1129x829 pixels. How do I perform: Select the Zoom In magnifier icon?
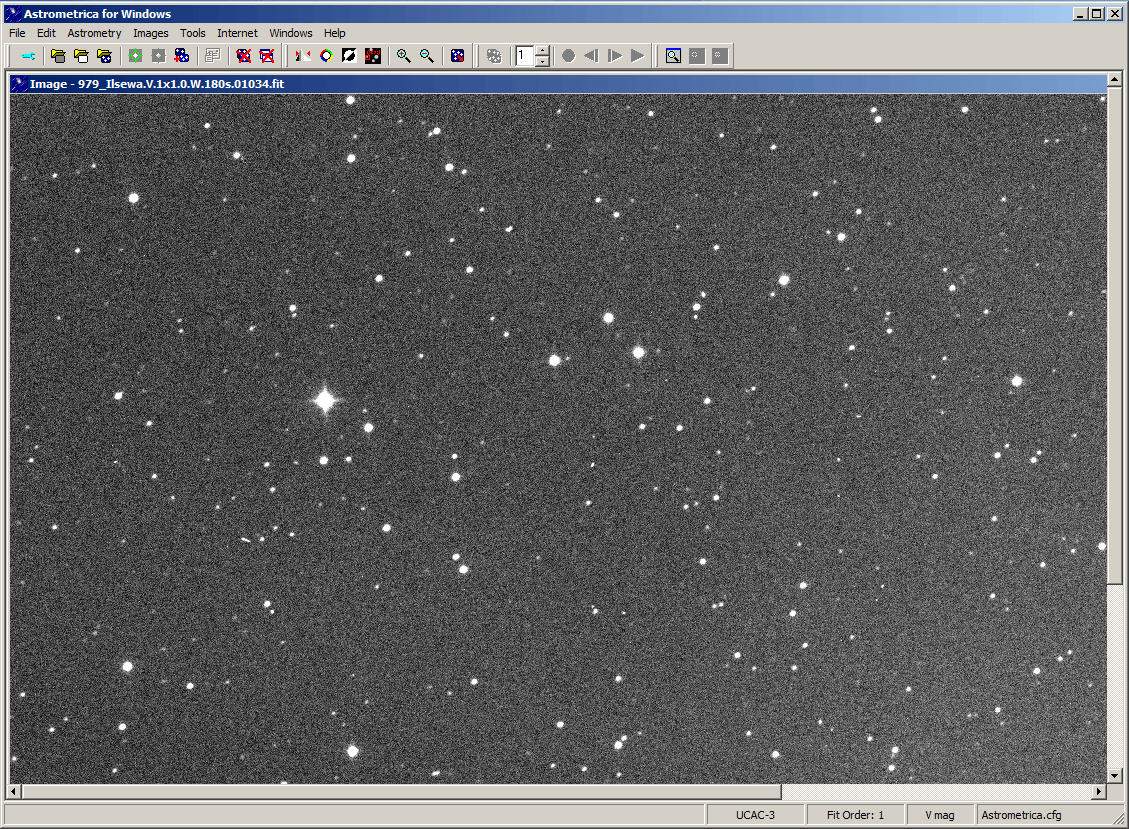tap(404, 55)
